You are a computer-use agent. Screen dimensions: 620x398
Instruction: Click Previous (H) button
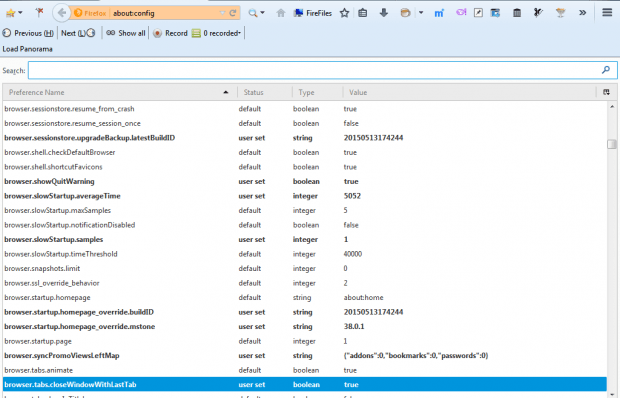coord(28,33)
